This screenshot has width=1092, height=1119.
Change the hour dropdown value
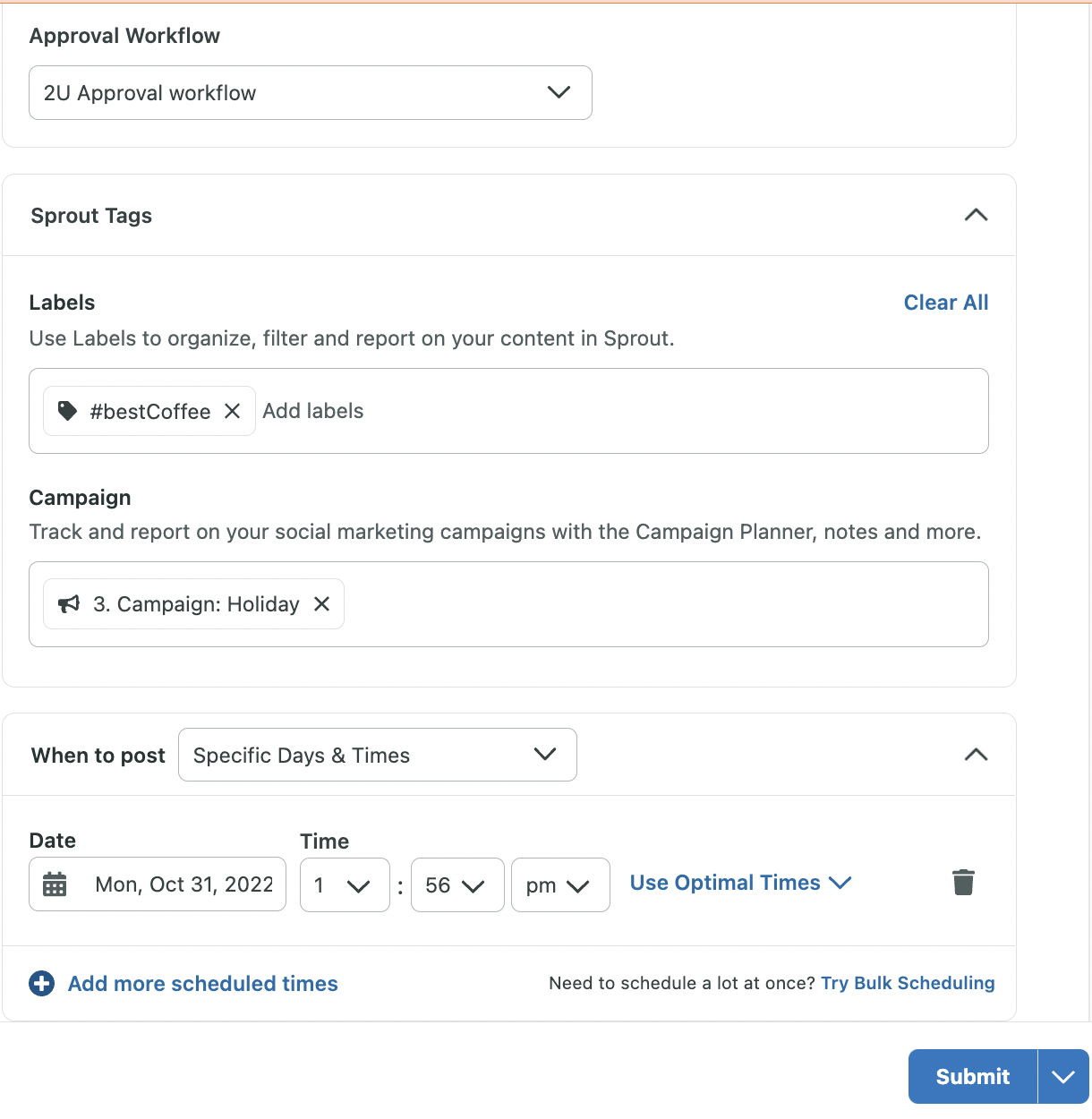point(345,885)
